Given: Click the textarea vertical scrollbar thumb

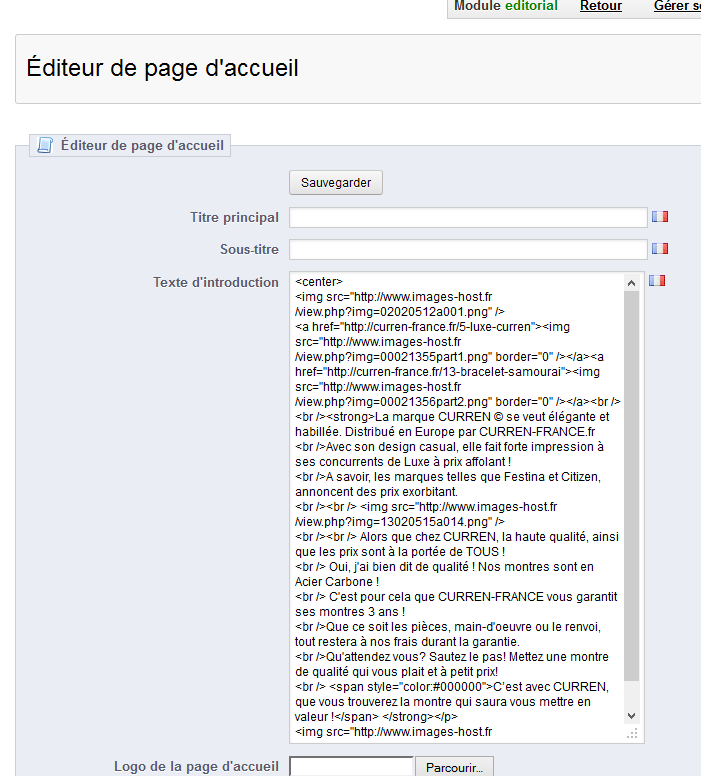Looking at the screenshot, I should coord(631,486).
